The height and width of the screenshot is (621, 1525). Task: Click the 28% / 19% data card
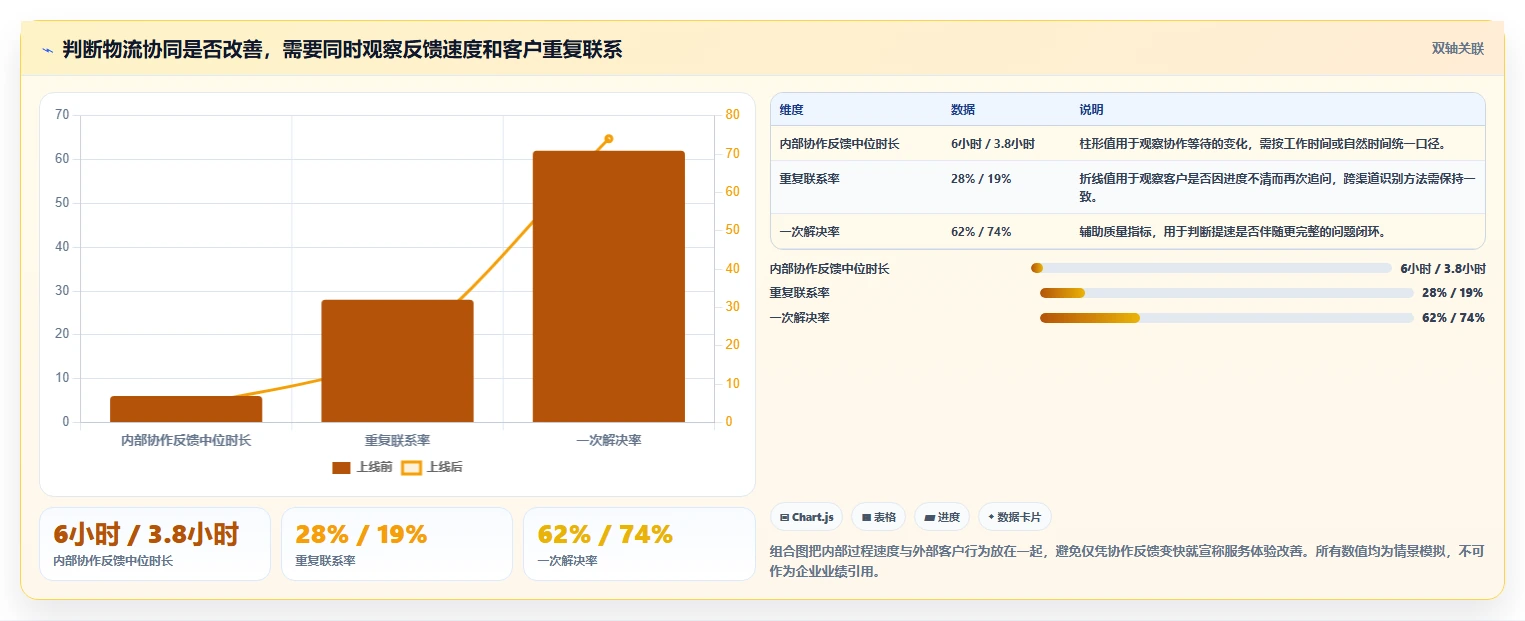pyautogui.click(x=397, y=544)
